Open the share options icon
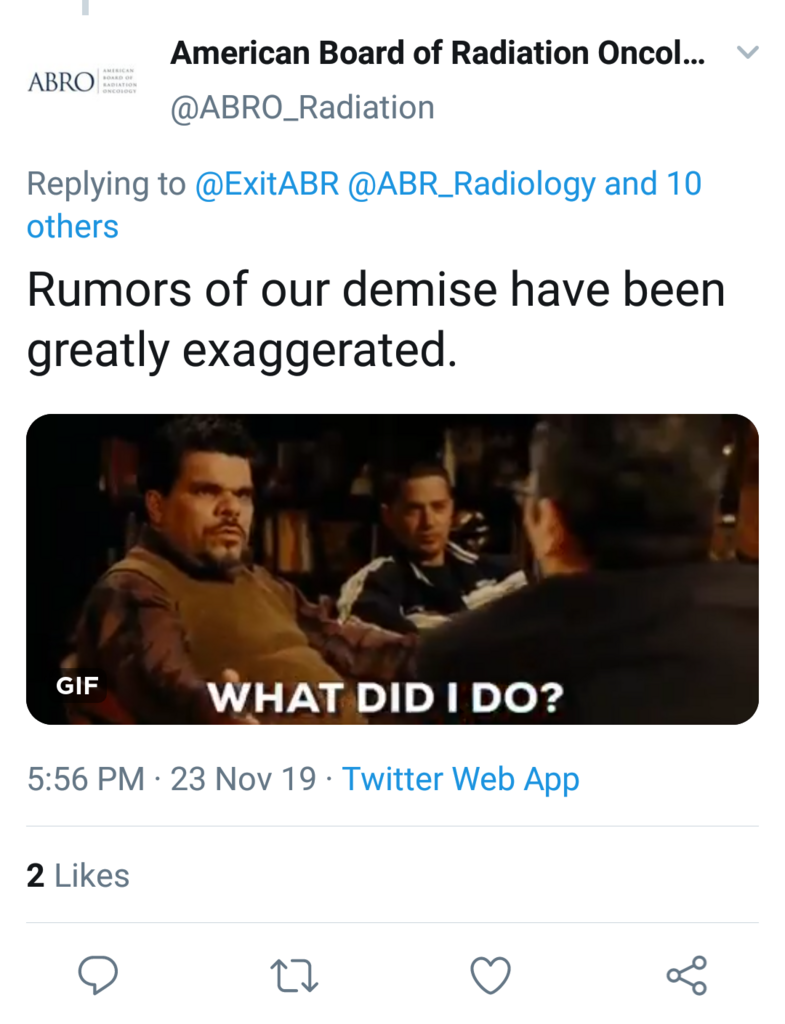This screenshot has width=785, height=1024. pyautogui.click(x=686, y=975)
